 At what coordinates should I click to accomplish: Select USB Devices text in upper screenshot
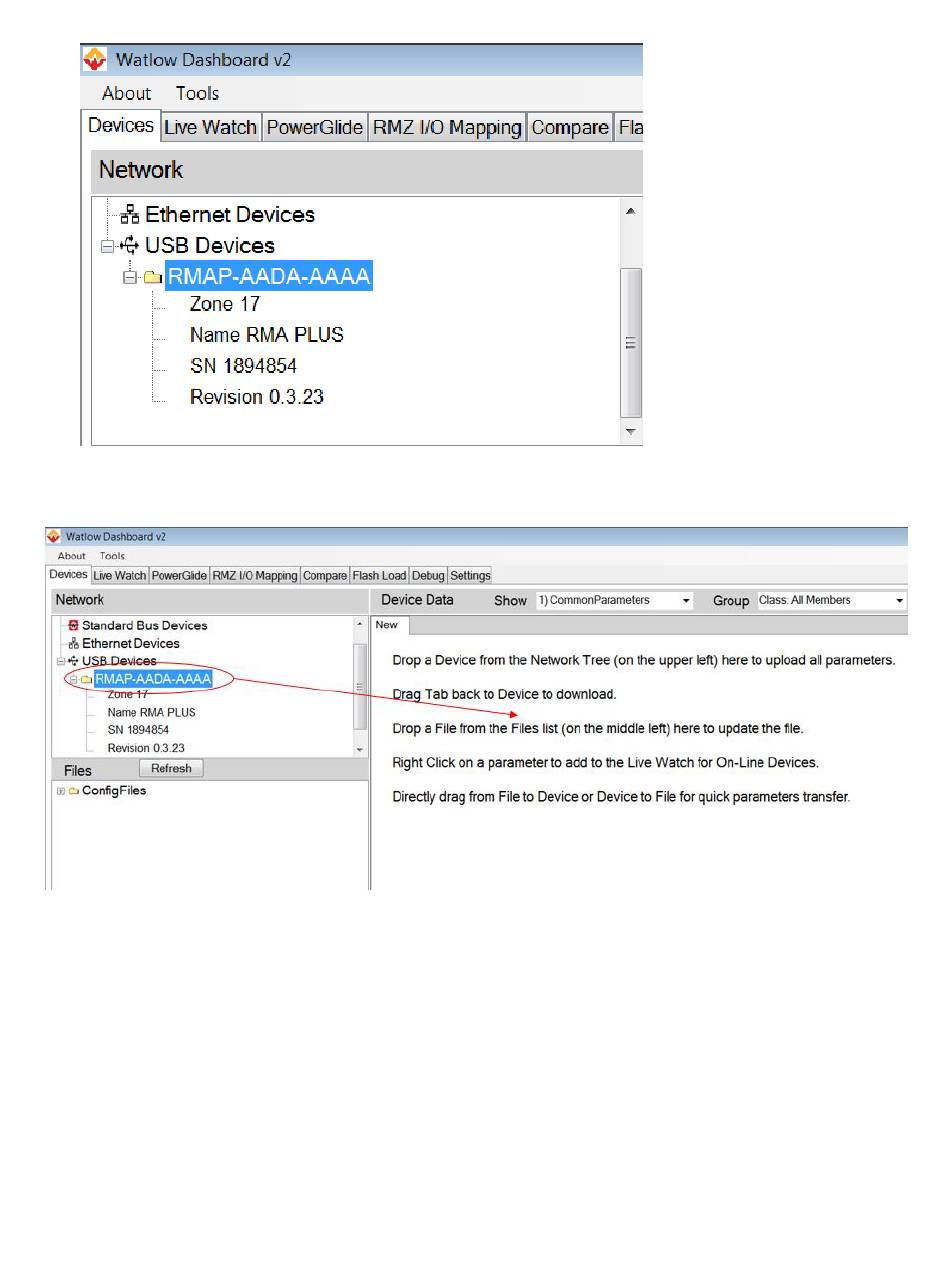pyautogui.click(x=210, y=245)
